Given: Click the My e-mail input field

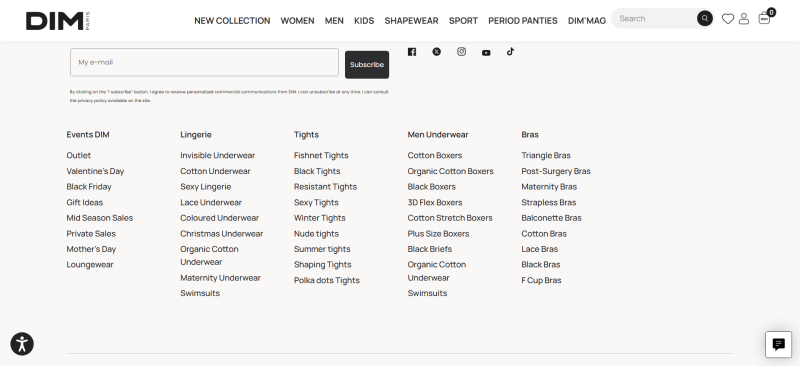Looking at the screenshot, I should (204, 62).
